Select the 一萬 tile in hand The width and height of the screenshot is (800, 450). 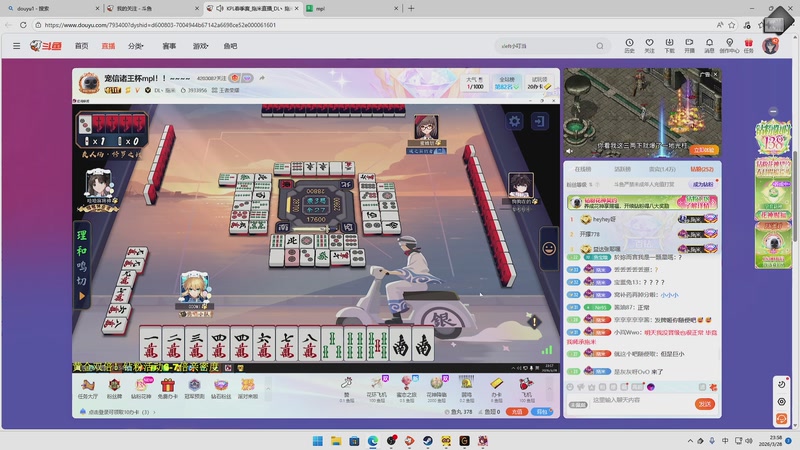(x=151, y=344)
